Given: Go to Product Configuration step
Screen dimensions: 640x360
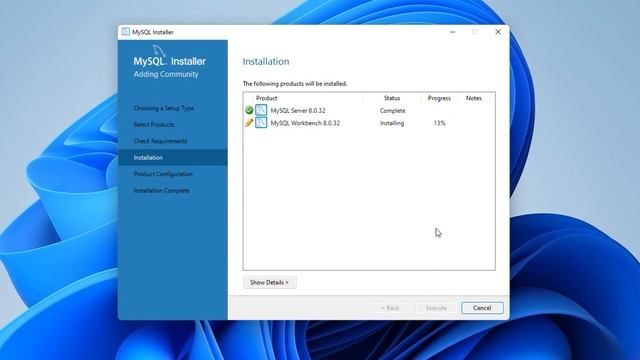Looking at the screenshot, I should point(163,174).
